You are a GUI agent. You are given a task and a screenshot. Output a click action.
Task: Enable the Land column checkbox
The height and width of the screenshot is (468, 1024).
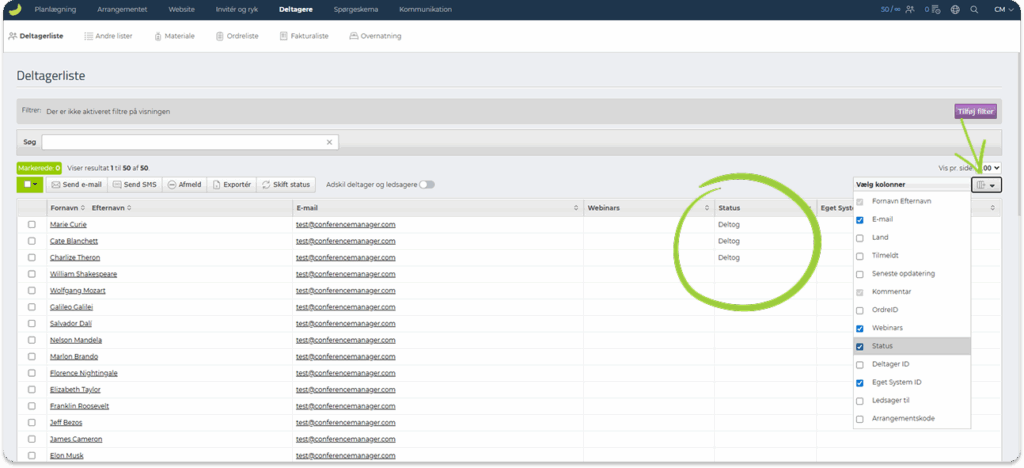pyautogui.click(x=860, y=238)
